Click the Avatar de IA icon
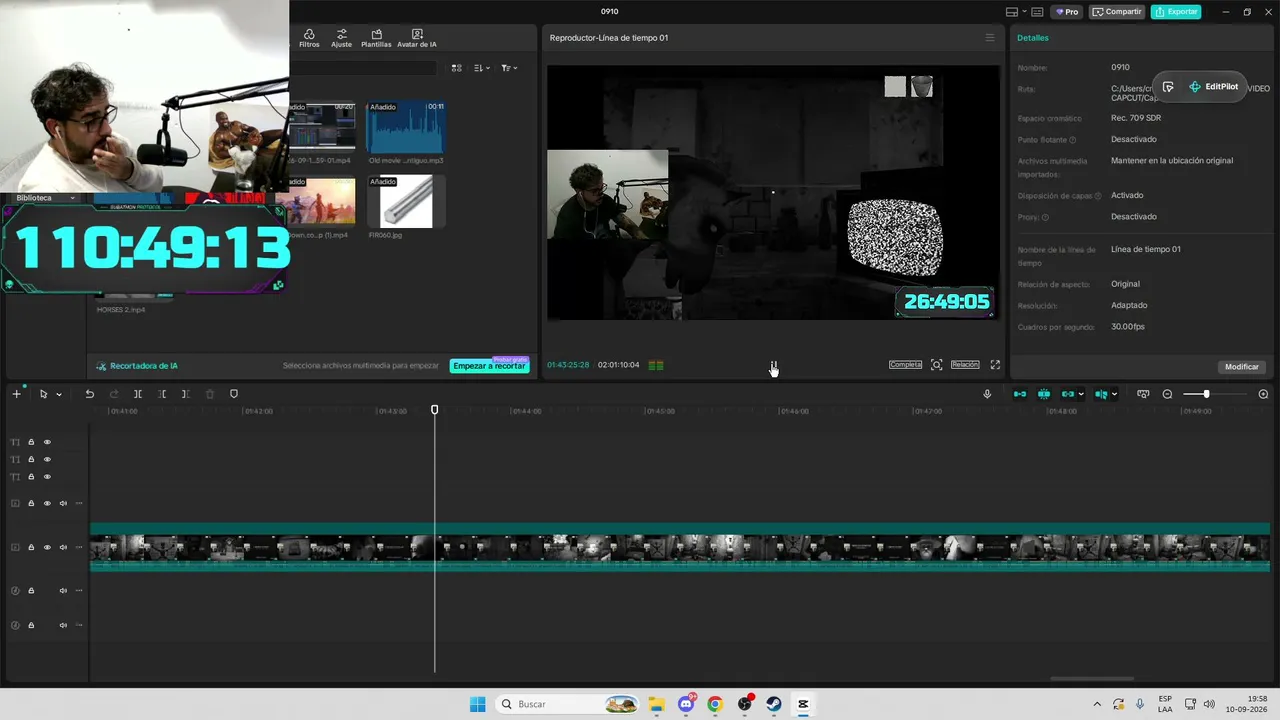 417,38
